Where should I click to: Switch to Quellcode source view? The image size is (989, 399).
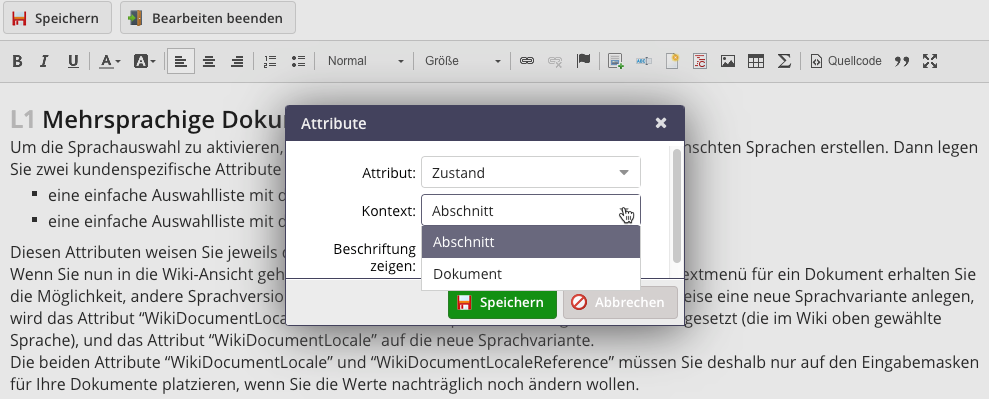pyautogui.click(x=846, y=61)
